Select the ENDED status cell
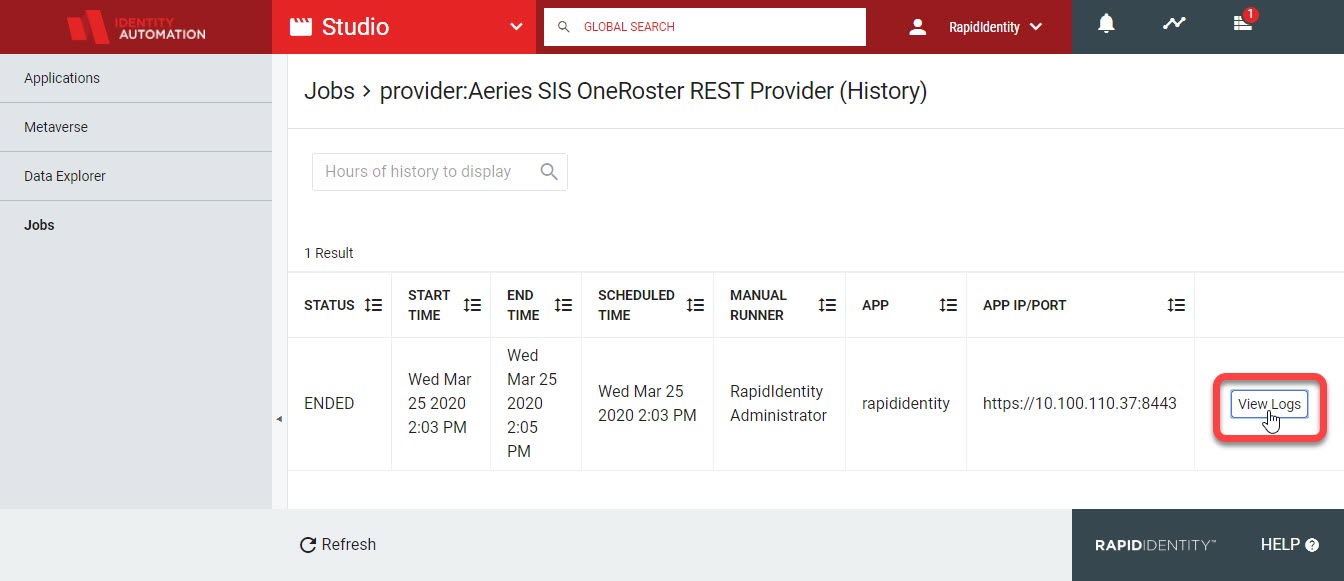The width and height of the screenshot is (1344, 581). 339,404
